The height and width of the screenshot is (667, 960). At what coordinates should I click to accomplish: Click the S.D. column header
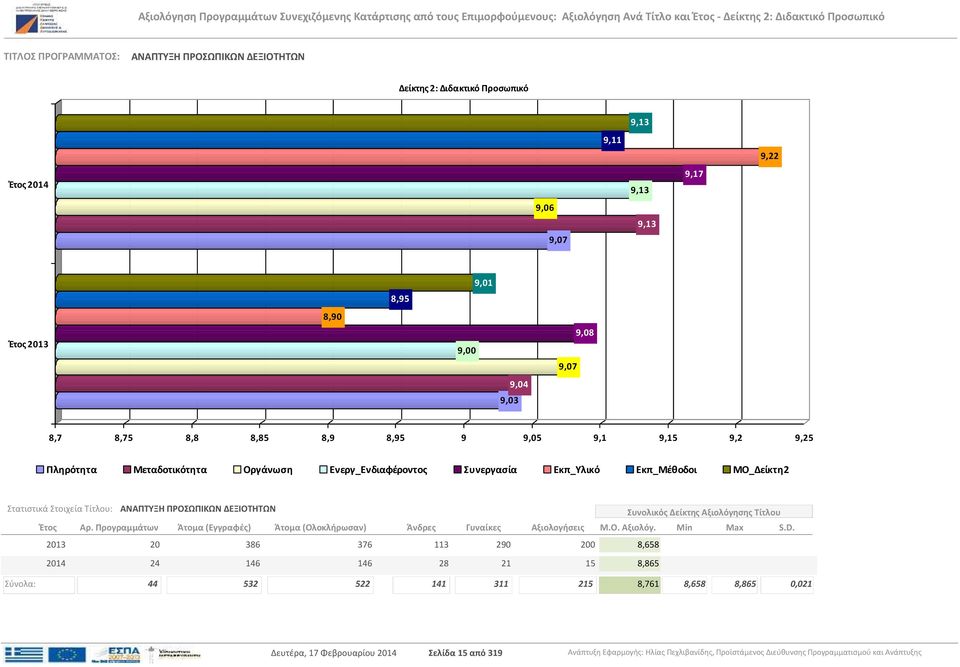point(786,527)
